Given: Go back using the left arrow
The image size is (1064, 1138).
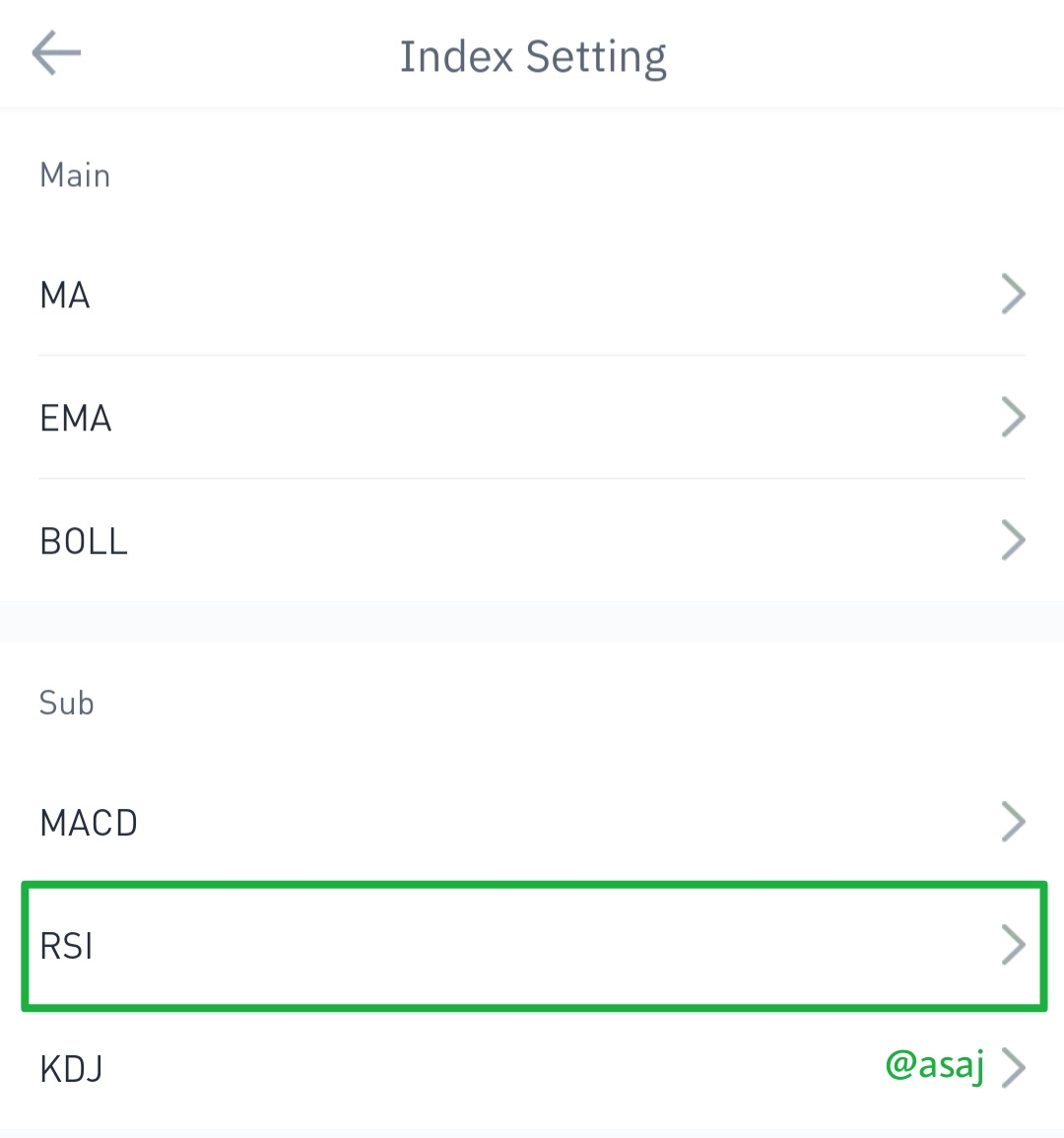Looking at the screenshot, I should point(56,52).
